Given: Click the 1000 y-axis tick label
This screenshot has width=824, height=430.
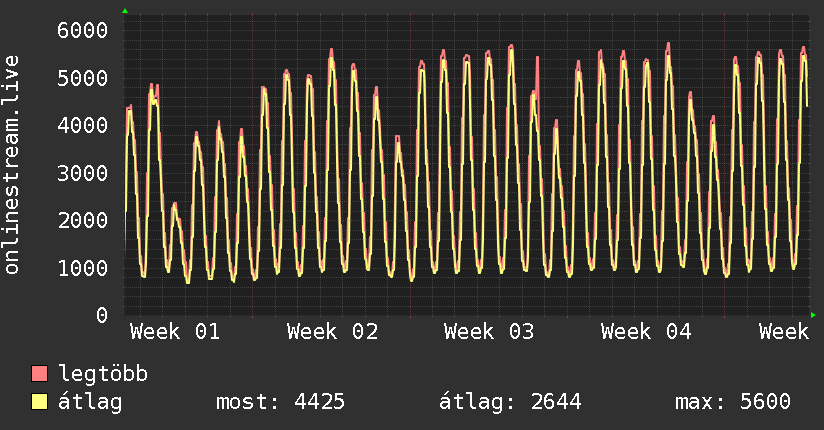Looking at the screenshot, I should 81,268.
